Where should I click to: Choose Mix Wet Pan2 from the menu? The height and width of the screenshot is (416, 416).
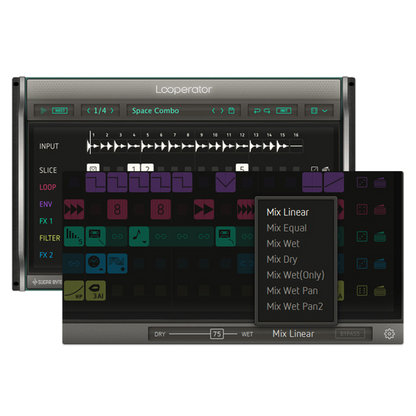[x=295, y=306]
